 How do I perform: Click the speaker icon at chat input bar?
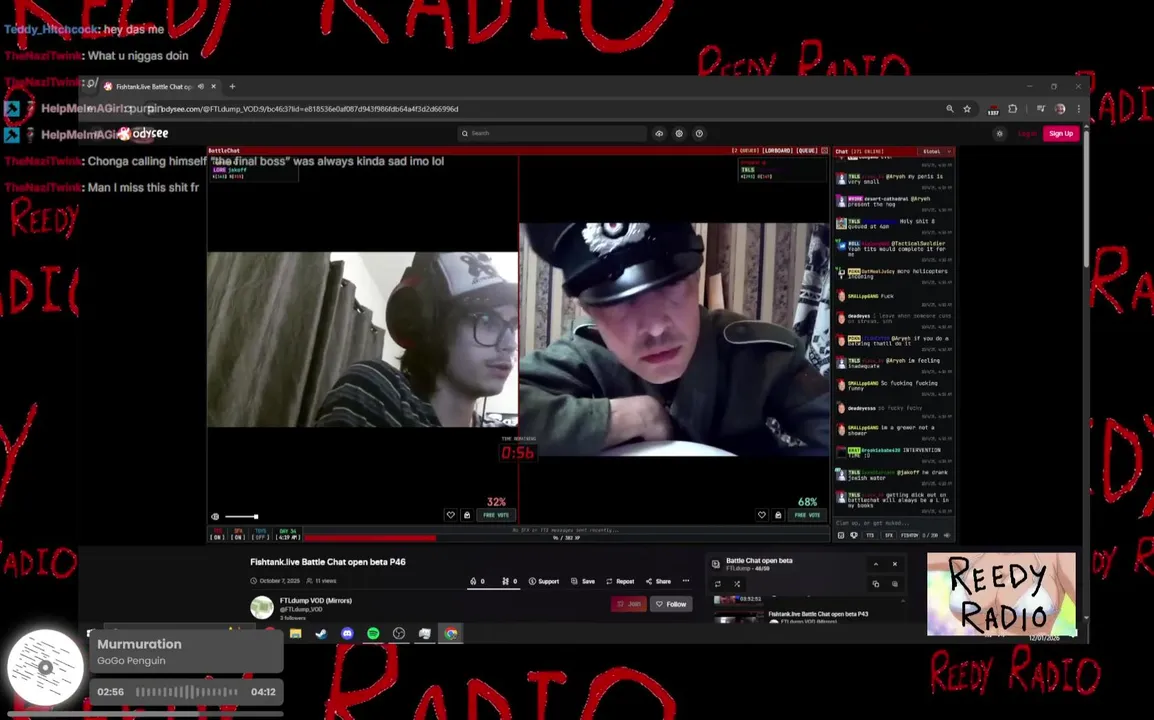click(x=947, y=536)
